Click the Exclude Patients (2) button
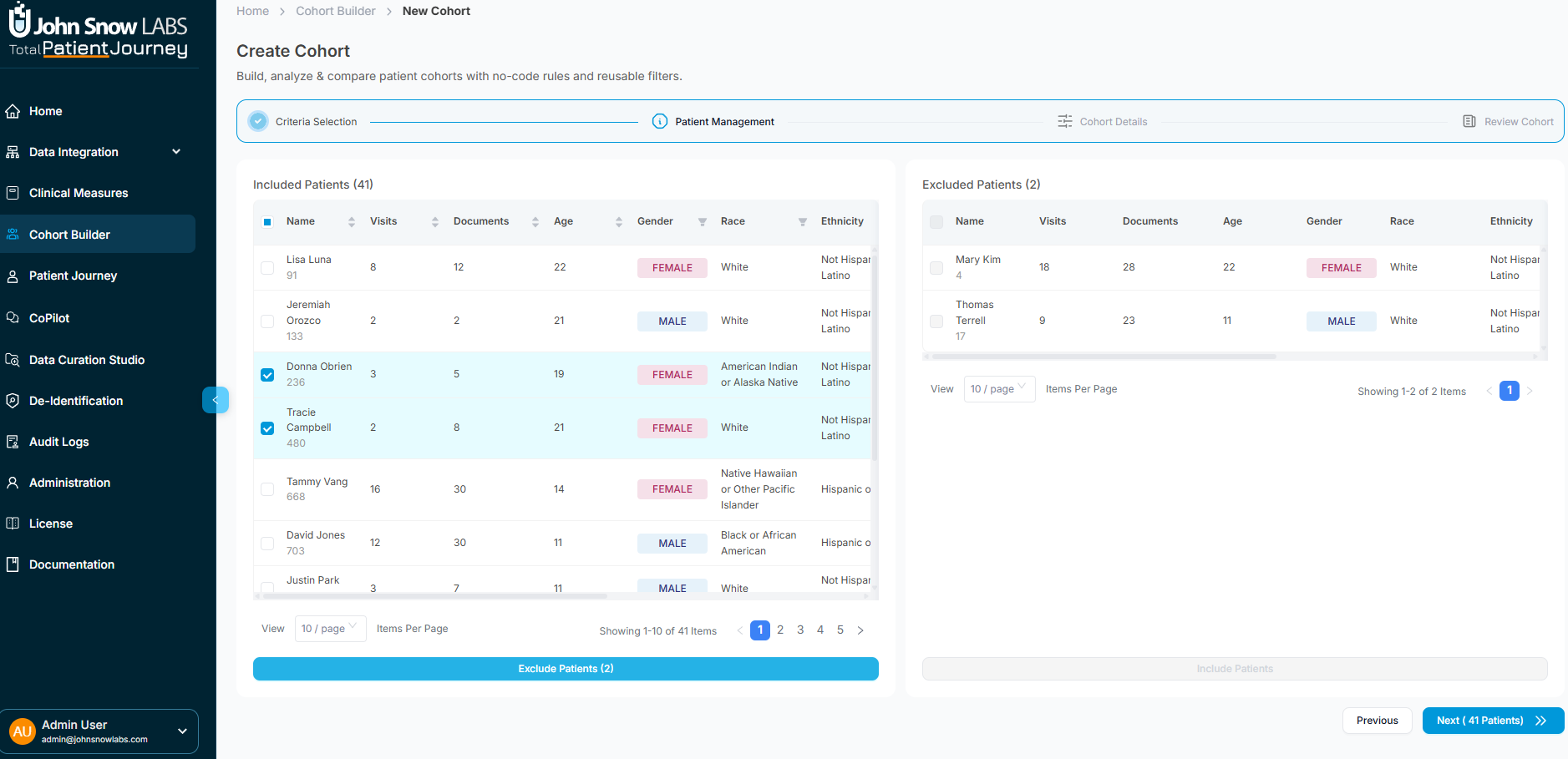 (x=566, y=669)
